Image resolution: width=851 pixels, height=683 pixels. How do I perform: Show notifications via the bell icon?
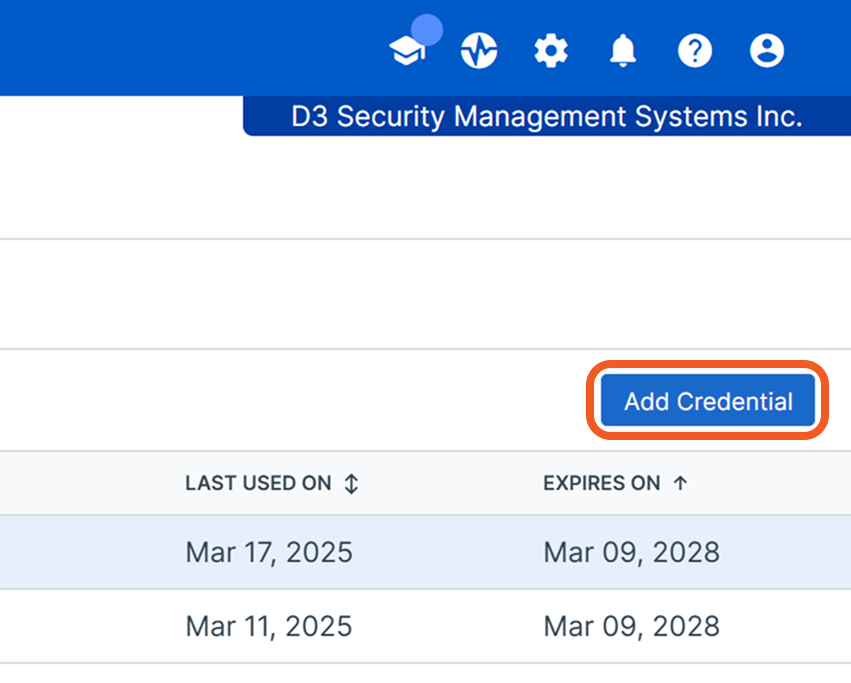[623, 50]
